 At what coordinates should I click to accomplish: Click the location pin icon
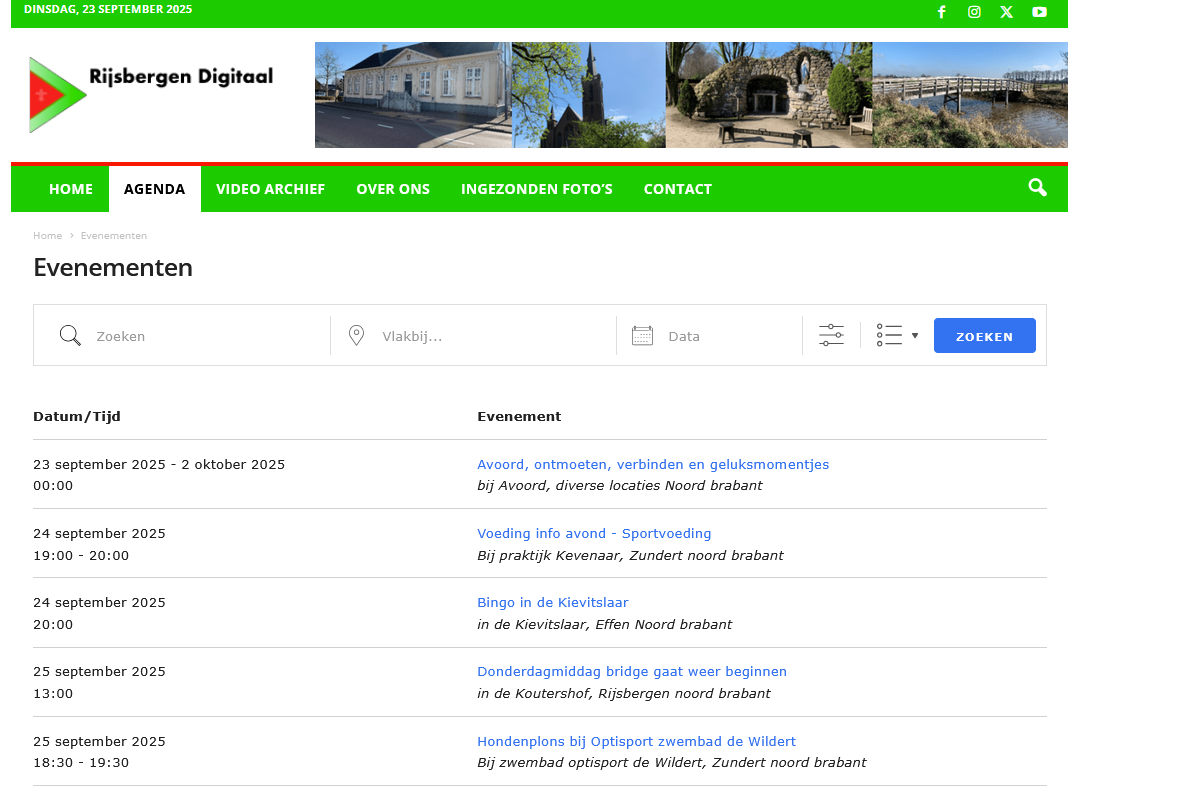(x=356, y=336)
